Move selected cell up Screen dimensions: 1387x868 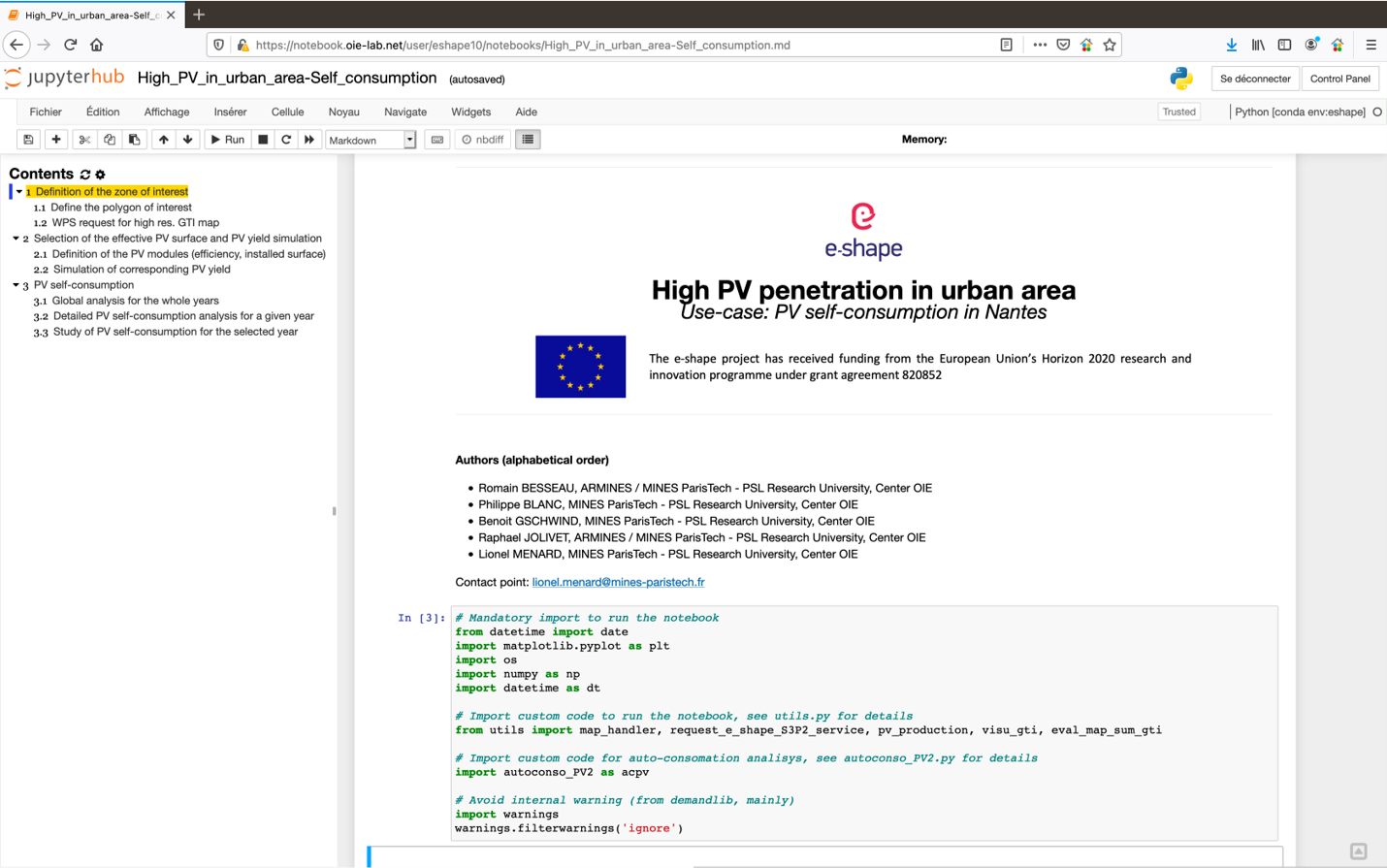point(163,139)
